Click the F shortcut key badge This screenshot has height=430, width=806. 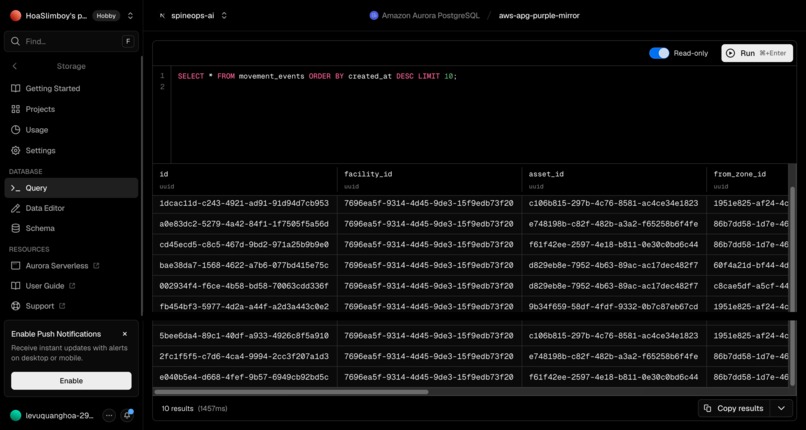pyautogui.click(x=128, y=41)
